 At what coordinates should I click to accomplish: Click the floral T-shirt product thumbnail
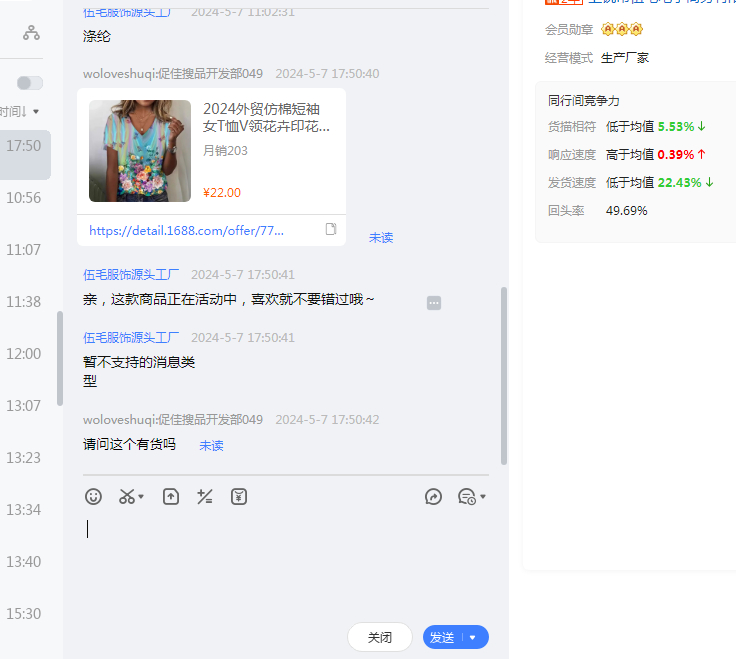coord(140,151)
